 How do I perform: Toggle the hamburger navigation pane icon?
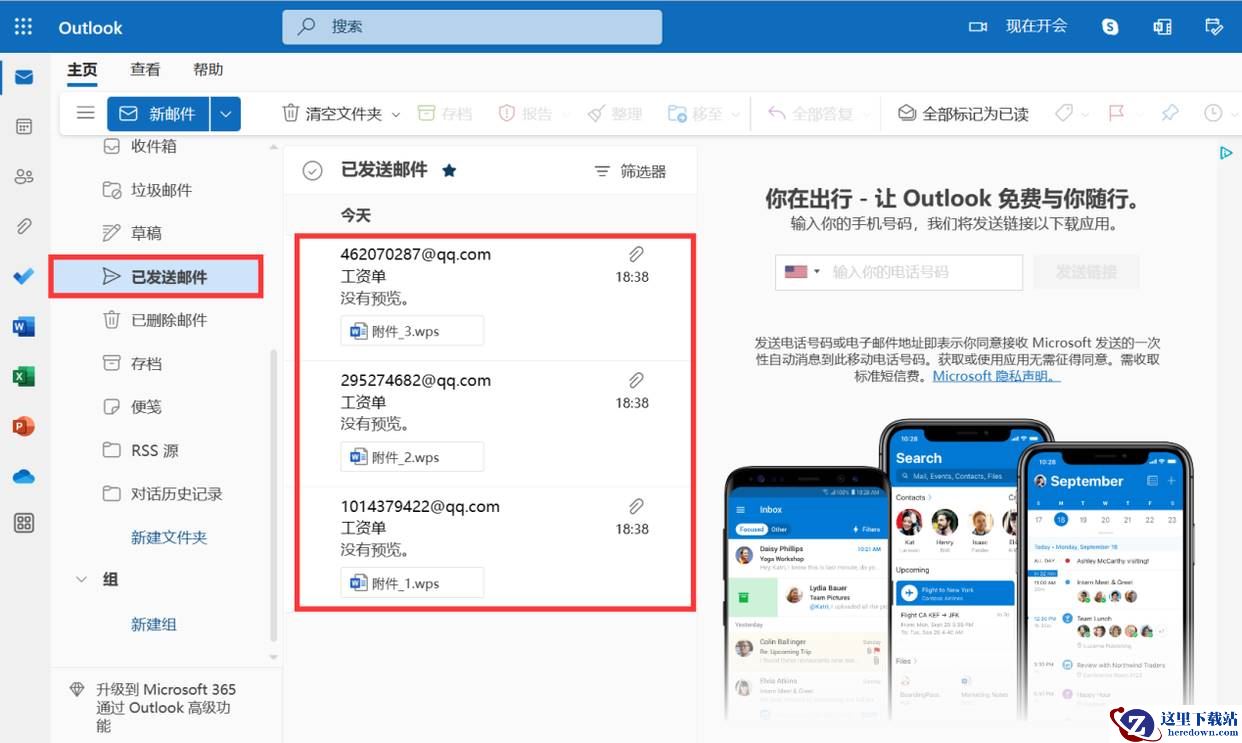[86, 113]
